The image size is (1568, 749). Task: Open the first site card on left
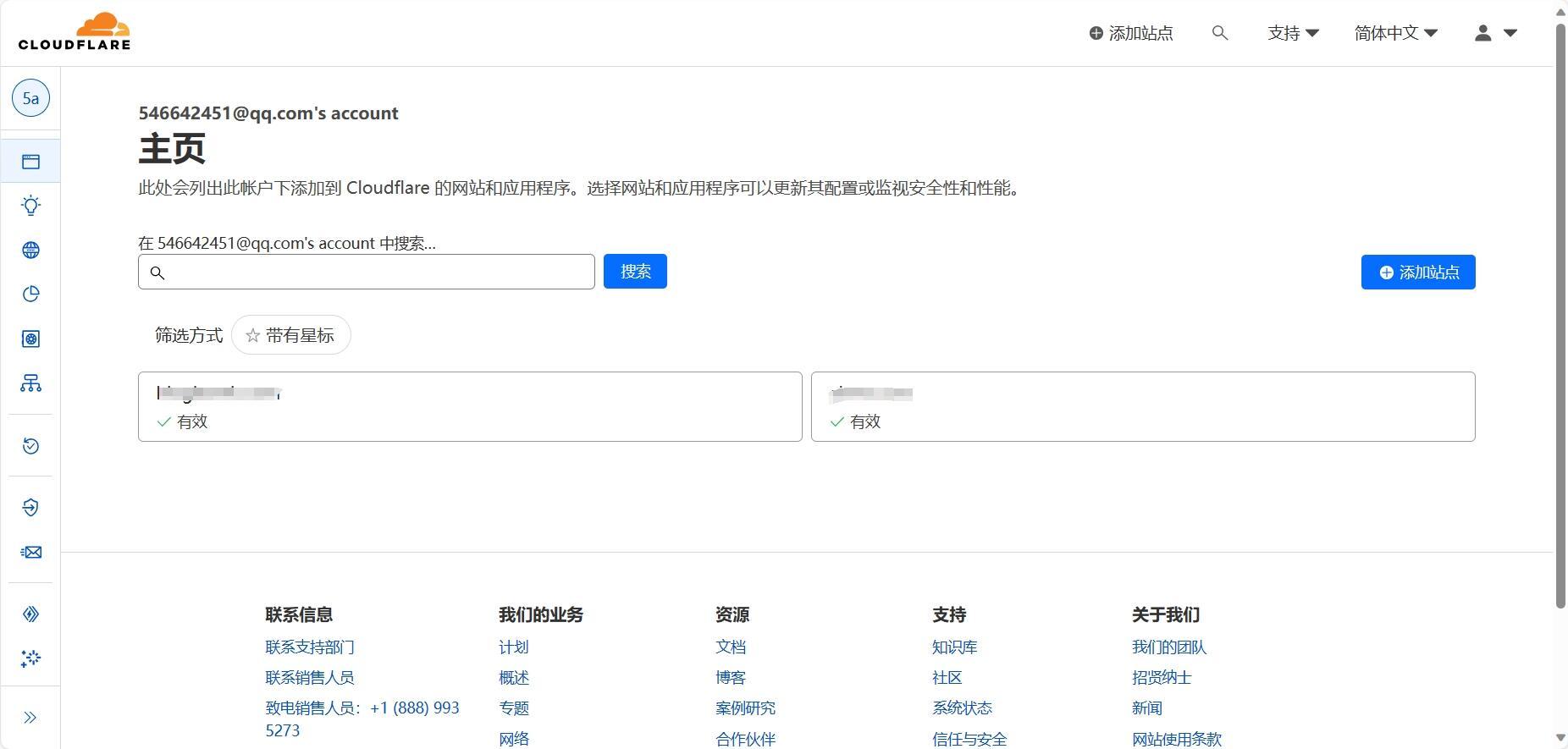(x=470, y=406)
